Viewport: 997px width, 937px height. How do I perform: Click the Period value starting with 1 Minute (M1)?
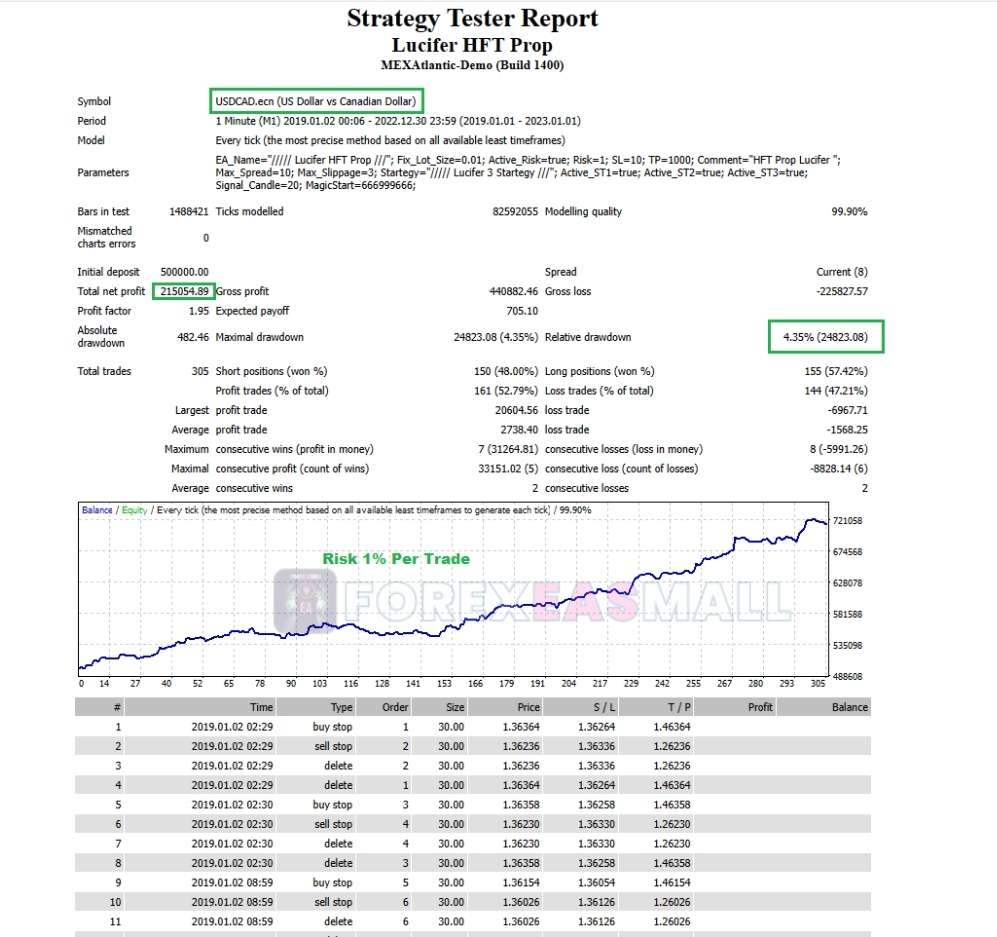click(398, 121)
